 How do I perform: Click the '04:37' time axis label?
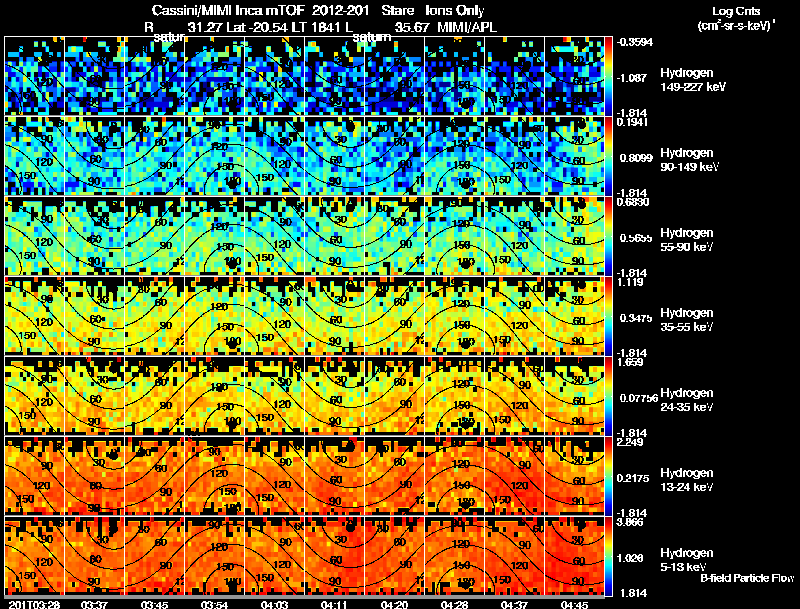coord(515,604)
